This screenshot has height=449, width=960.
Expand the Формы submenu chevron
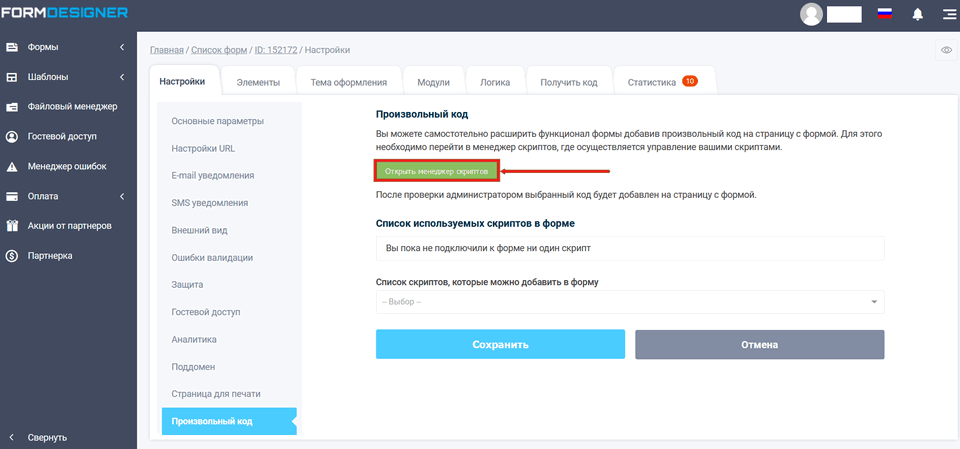point(122,47)
